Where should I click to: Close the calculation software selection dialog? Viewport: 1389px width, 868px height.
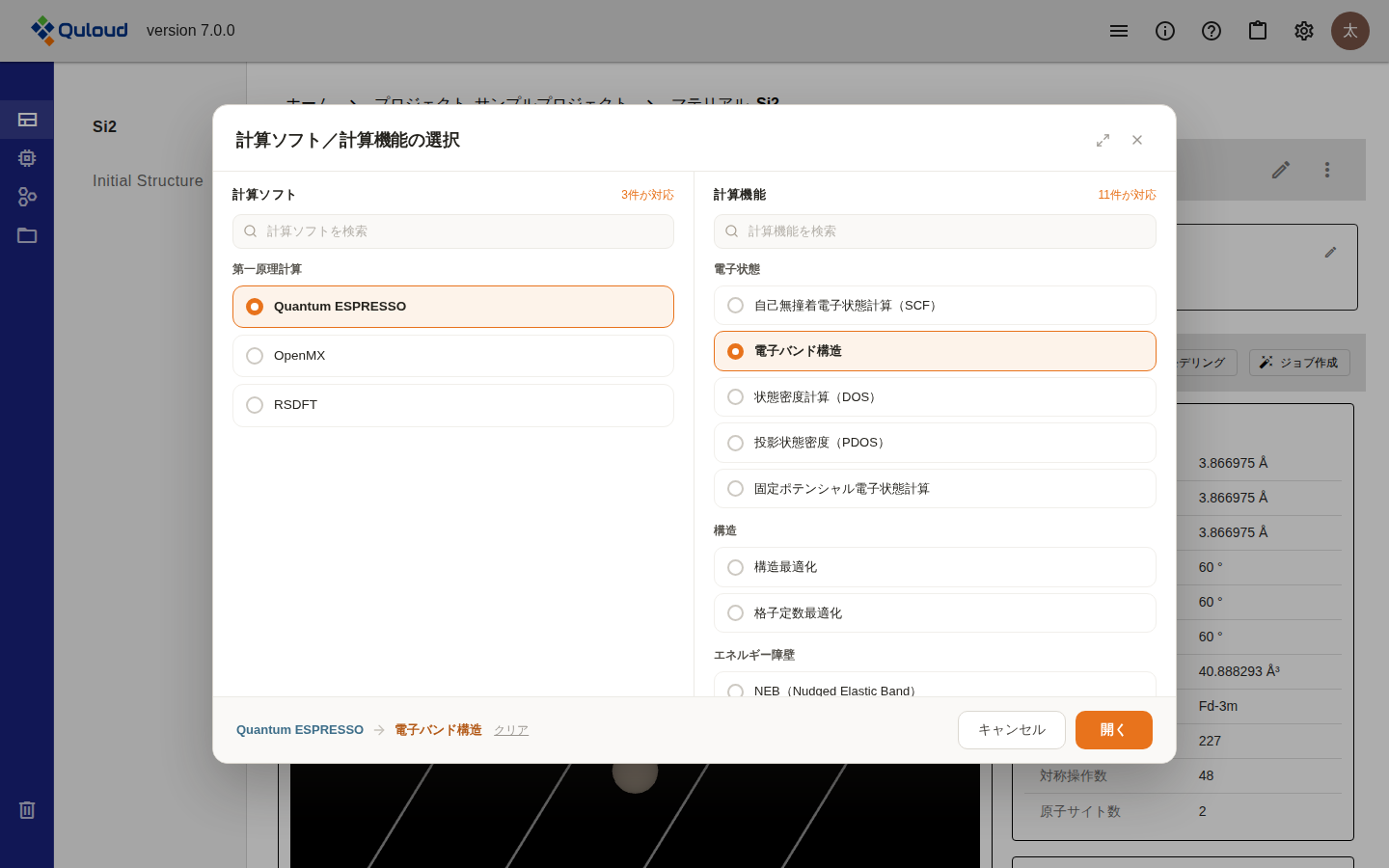coord(1137,140)
